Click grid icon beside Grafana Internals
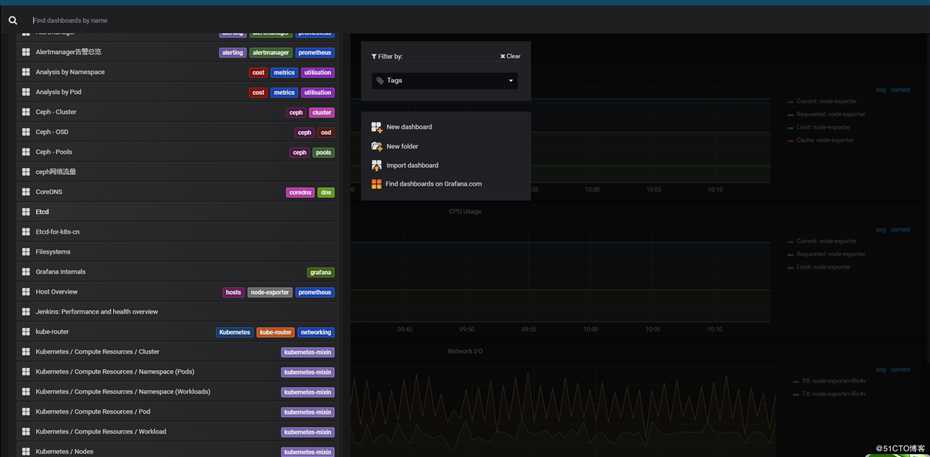This screenshot has width=930, height=457. (26, 272)
